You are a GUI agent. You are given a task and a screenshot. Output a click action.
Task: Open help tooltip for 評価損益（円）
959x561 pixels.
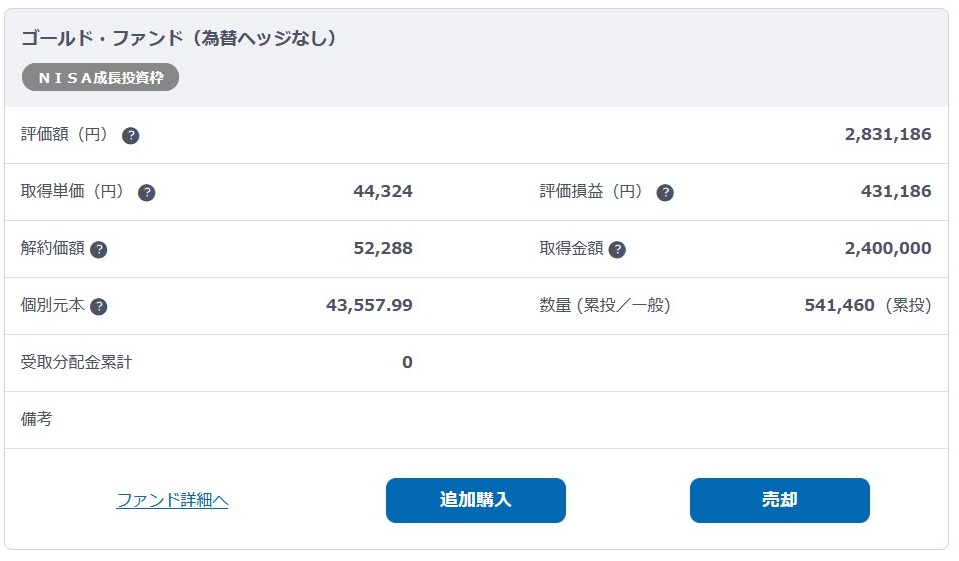665,192
